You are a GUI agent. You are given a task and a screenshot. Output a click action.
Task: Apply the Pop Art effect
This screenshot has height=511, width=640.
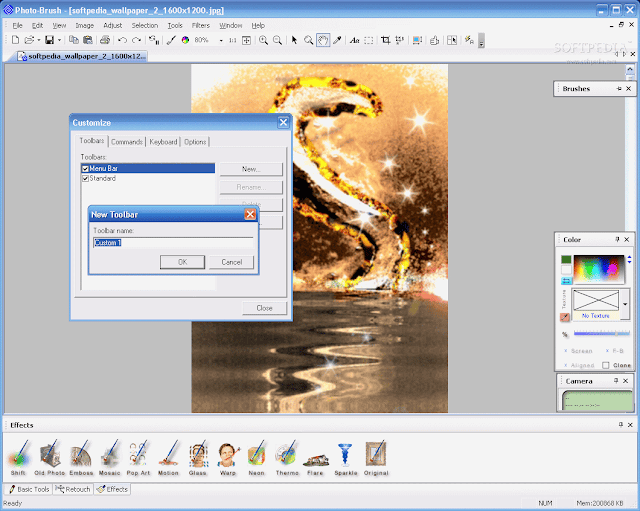point(138,458)
